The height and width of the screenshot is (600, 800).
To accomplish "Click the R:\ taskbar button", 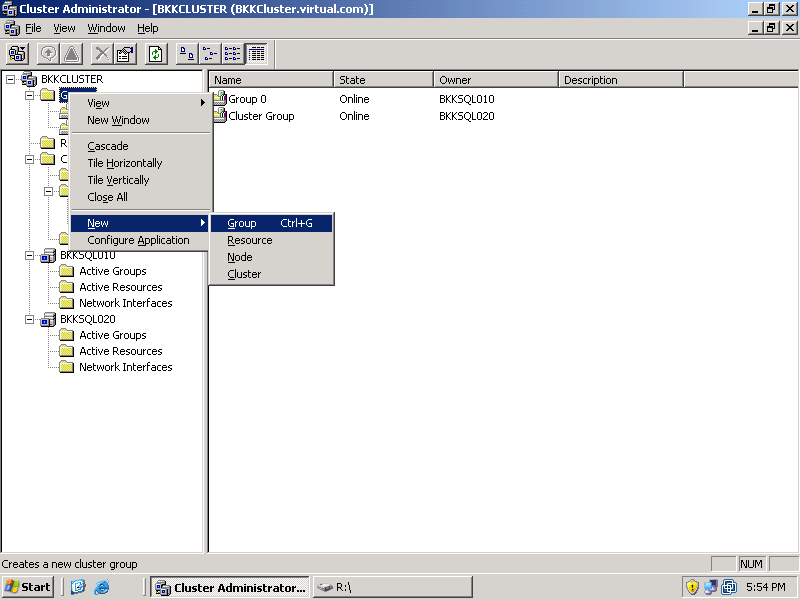I will [x=392, y=587].
